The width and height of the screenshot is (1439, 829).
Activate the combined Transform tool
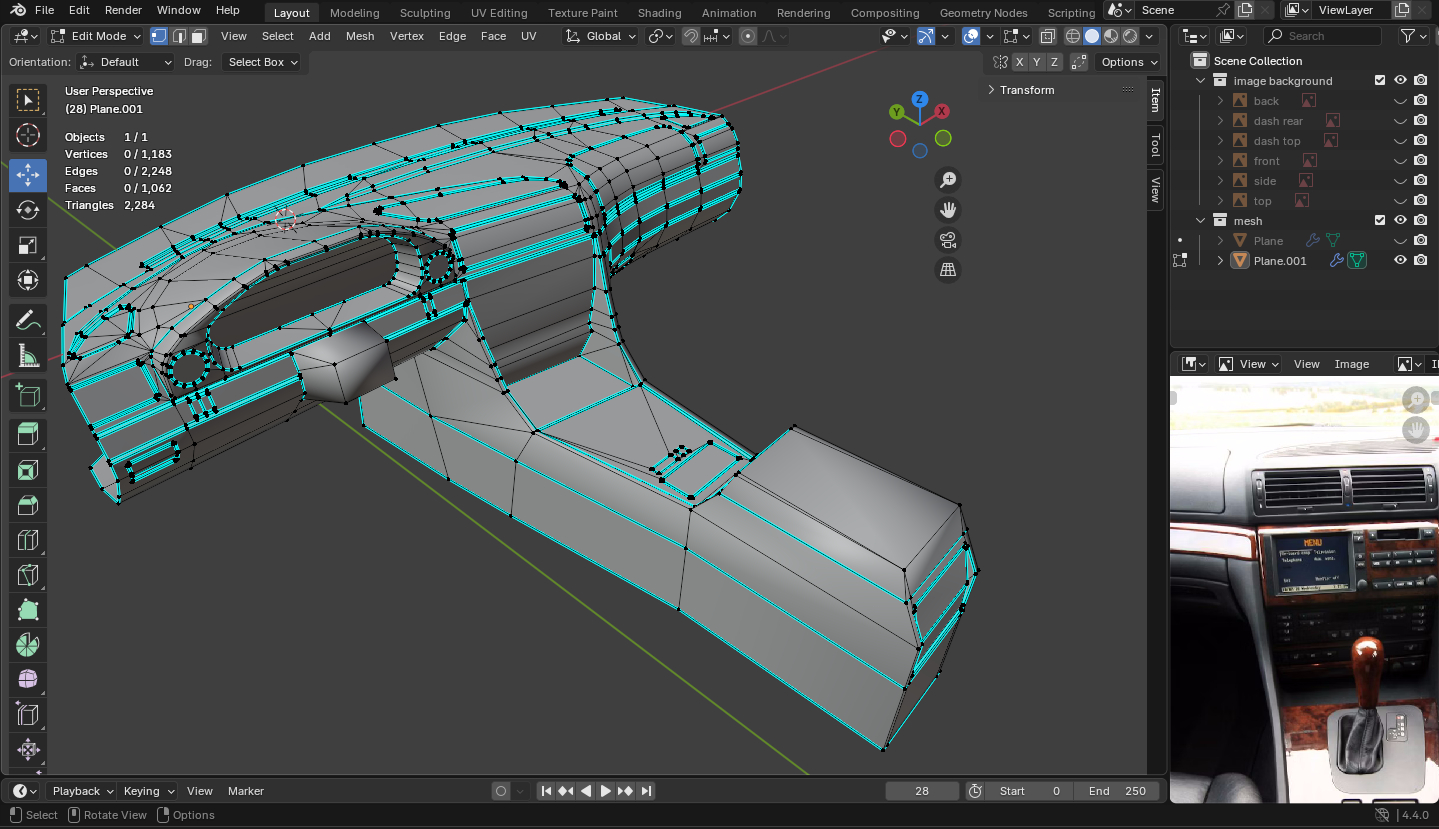(28, 280)
